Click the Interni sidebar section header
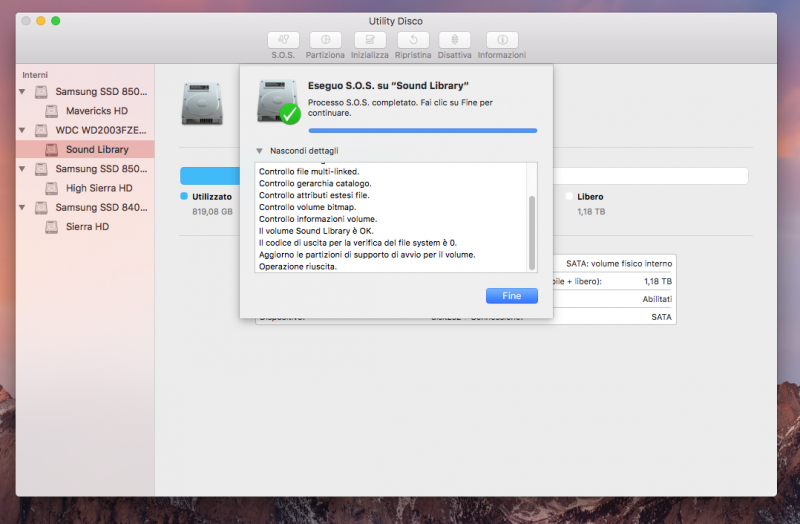800x524 pixels. pos(35,75)
